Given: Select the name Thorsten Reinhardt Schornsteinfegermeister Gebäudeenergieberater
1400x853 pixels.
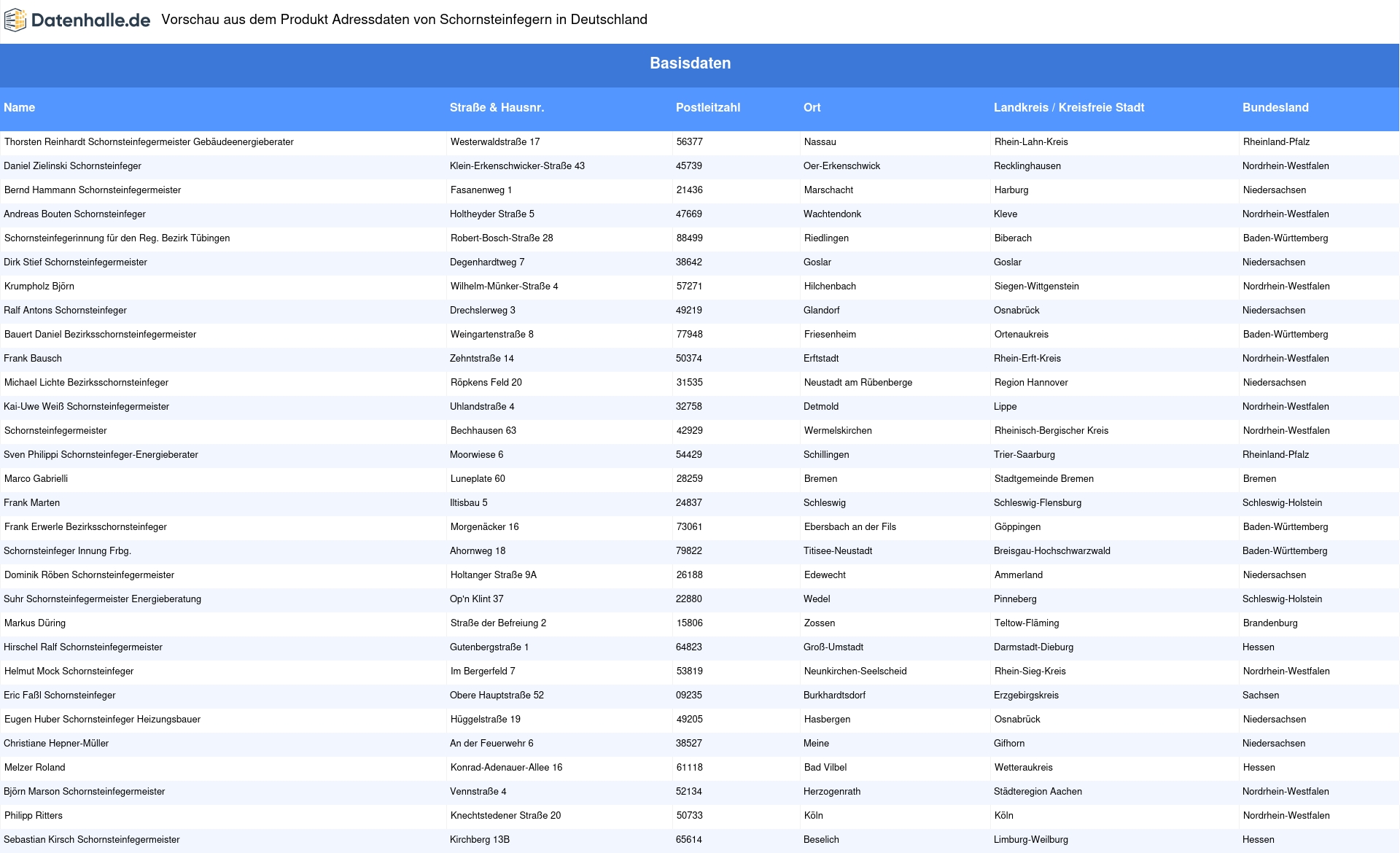Looking at the screenshot, I should tap(149, 142).
